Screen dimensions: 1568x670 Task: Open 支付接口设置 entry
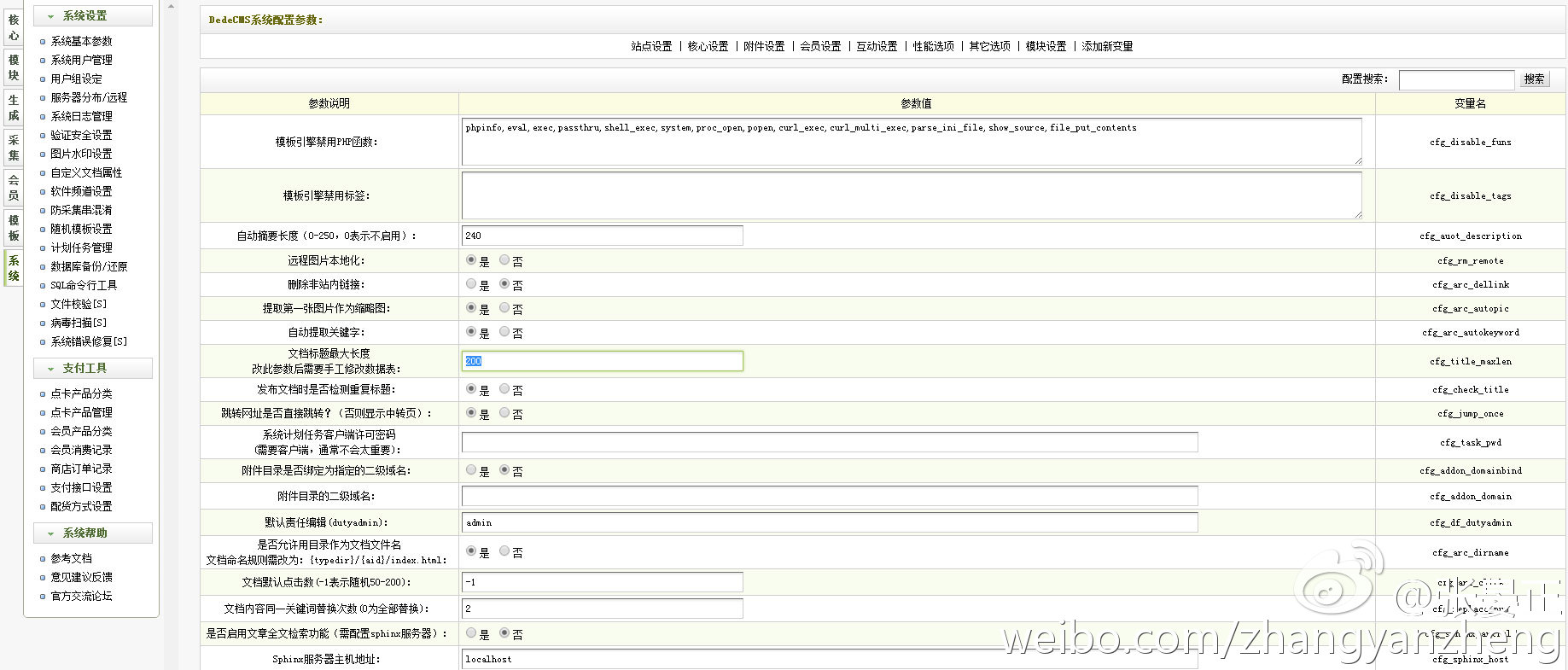click(x=81, y=487)
